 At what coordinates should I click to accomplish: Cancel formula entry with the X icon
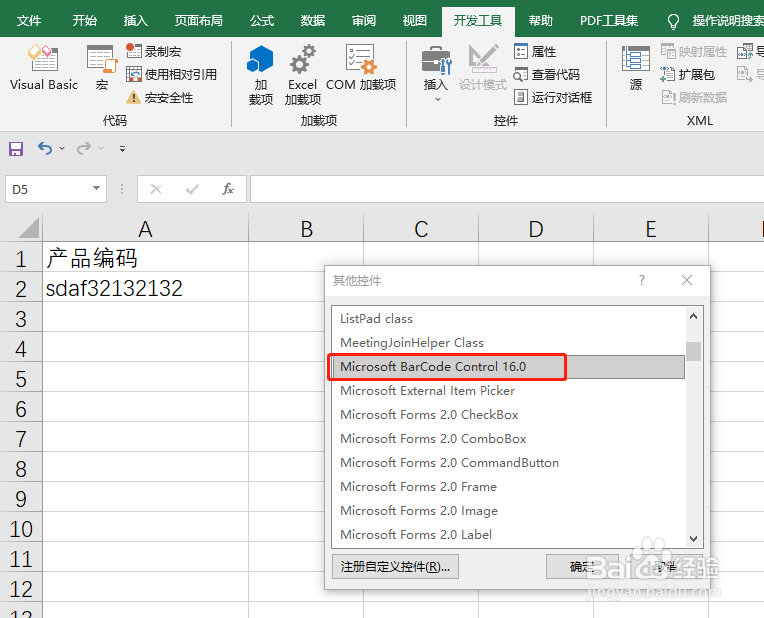coord(156,189)
